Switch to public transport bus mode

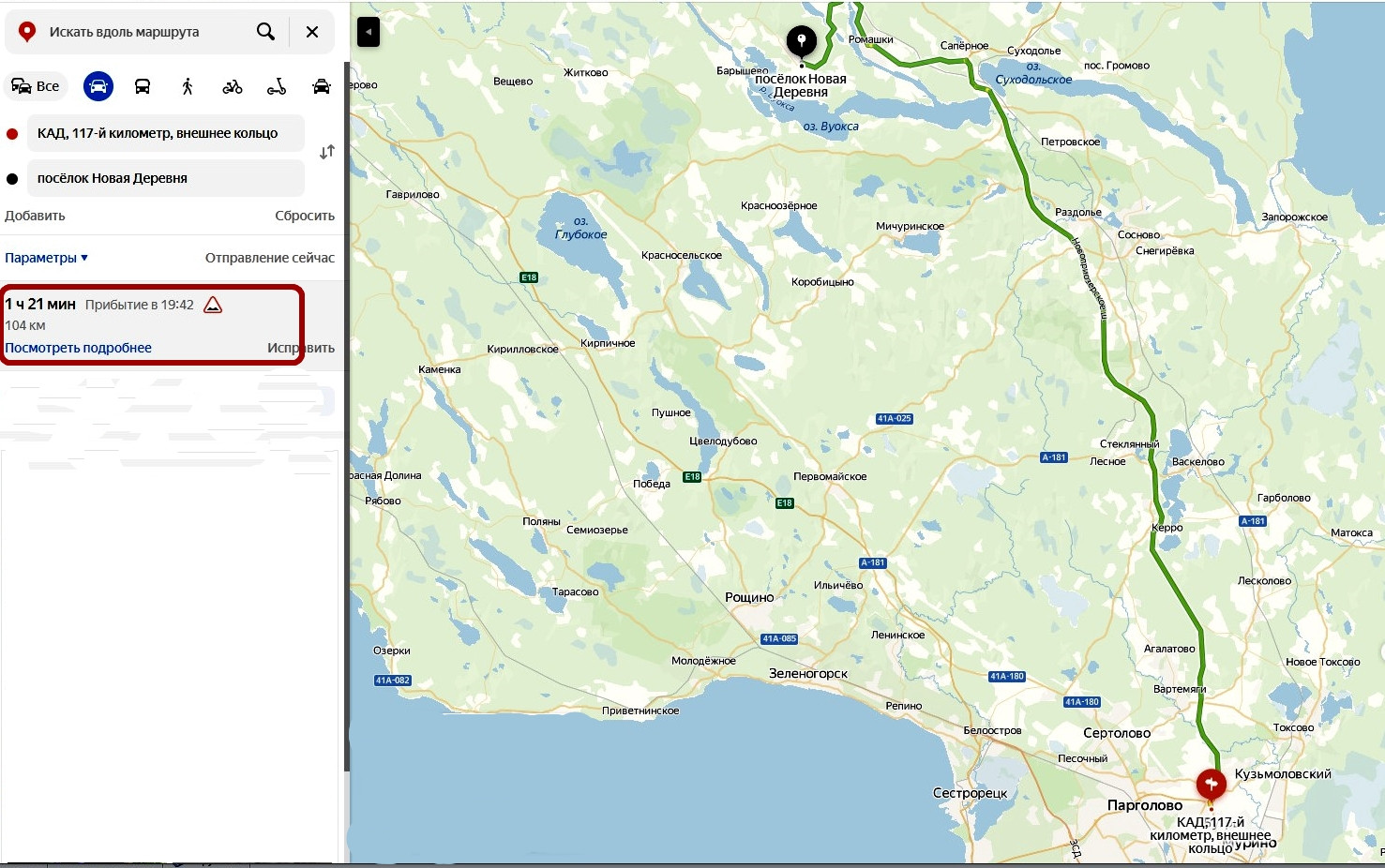[143, 86]
